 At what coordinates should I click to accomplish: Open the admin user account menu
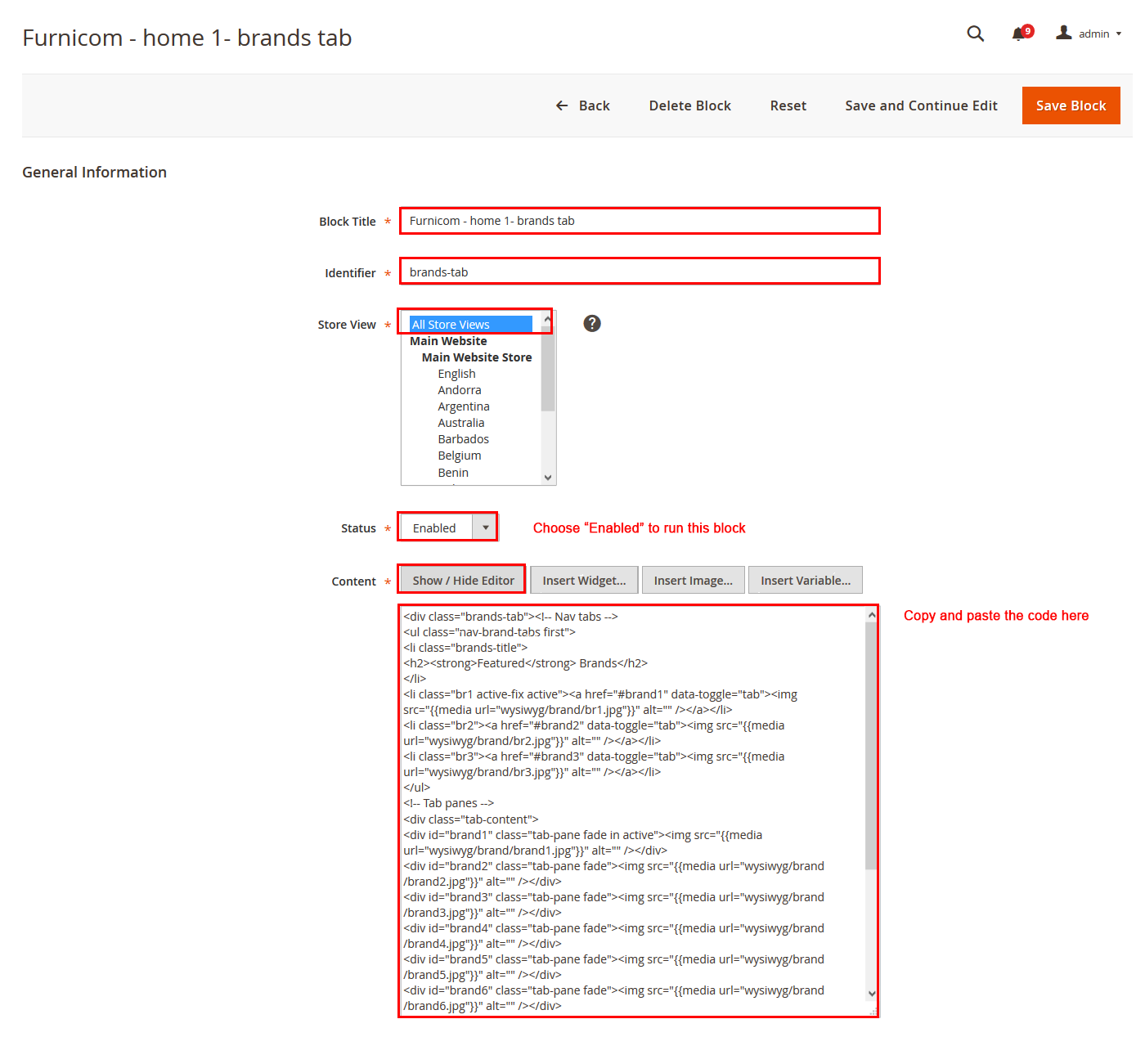[x=1089, y=34]
